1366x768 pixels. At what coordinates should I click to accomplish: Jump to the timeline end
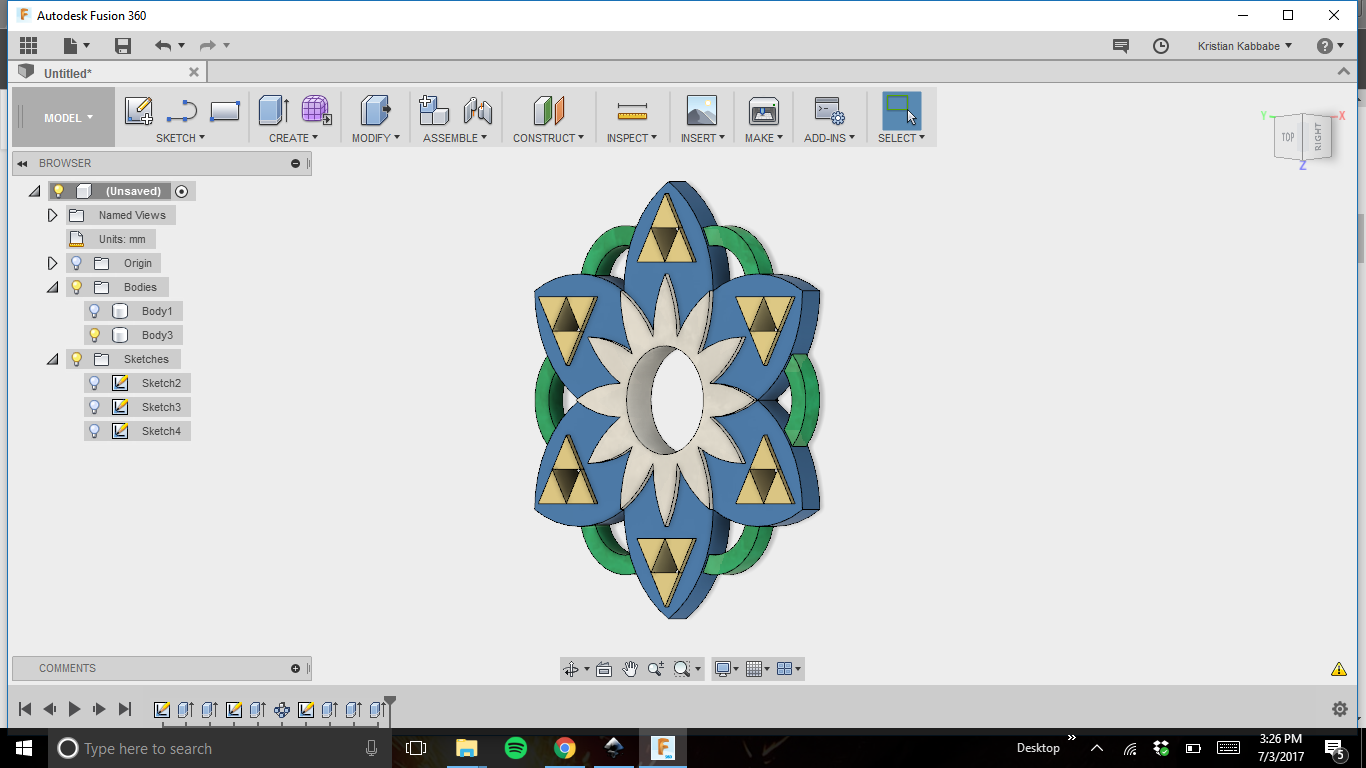point(125,709)
